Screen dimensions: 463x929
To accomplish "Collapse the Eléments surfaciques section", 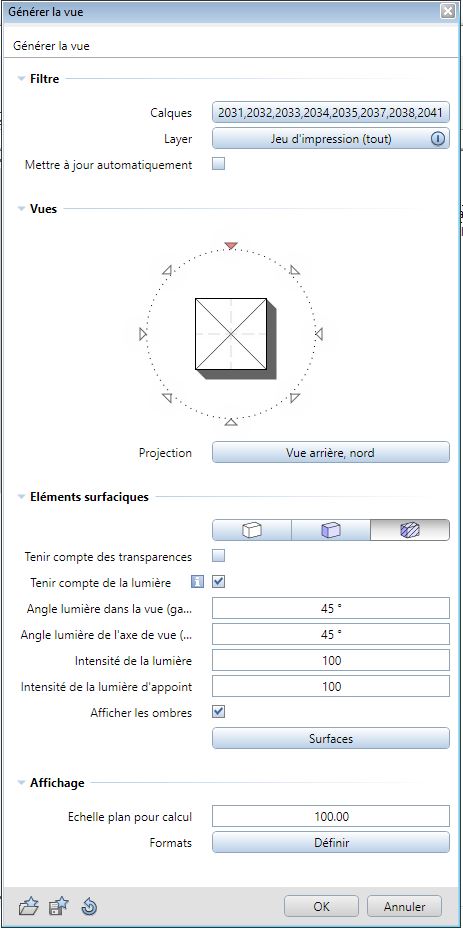I will 21,496.
